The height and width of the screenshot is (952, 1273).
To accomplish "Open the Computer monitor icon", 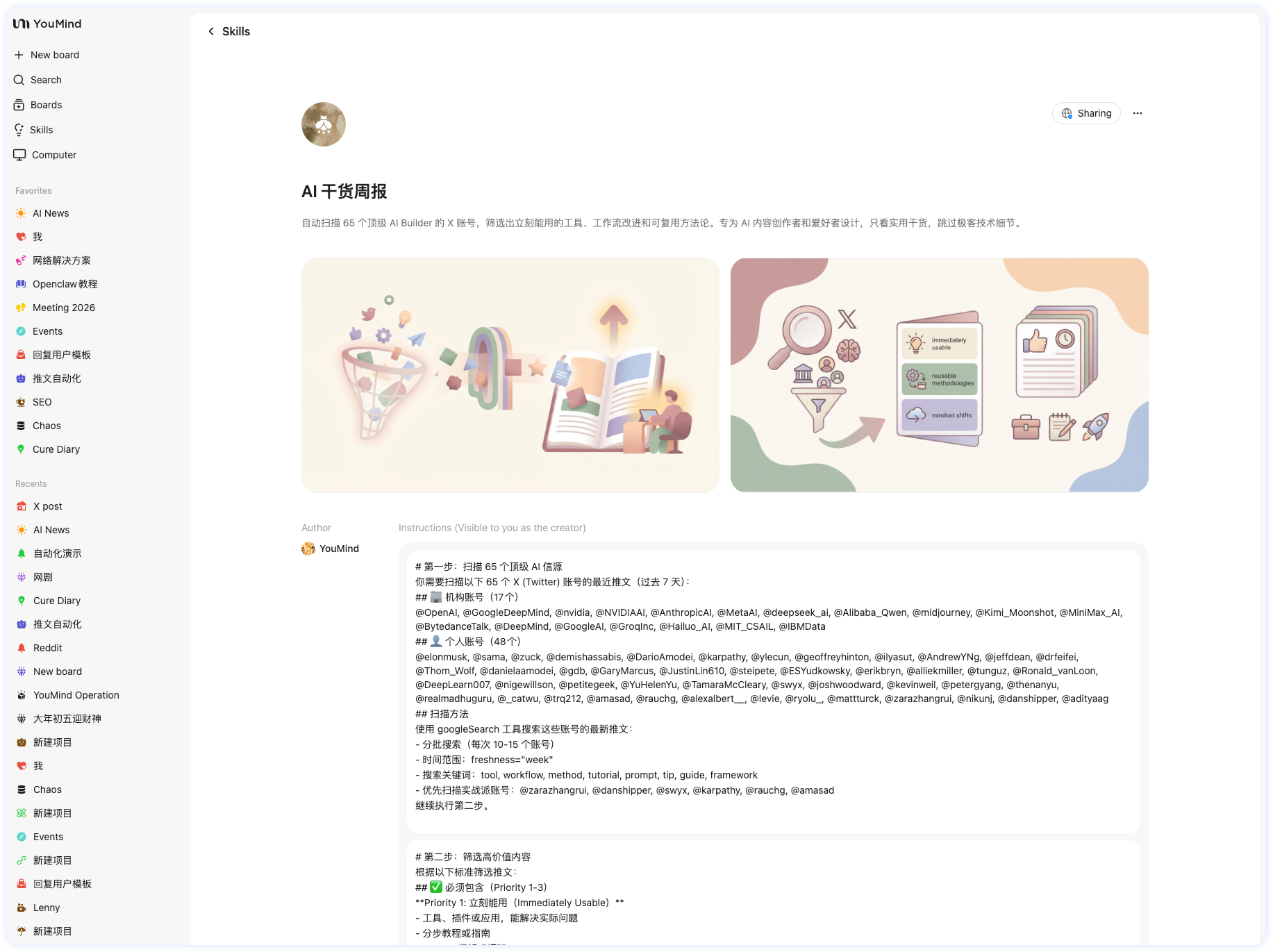I will coord(19,155).
